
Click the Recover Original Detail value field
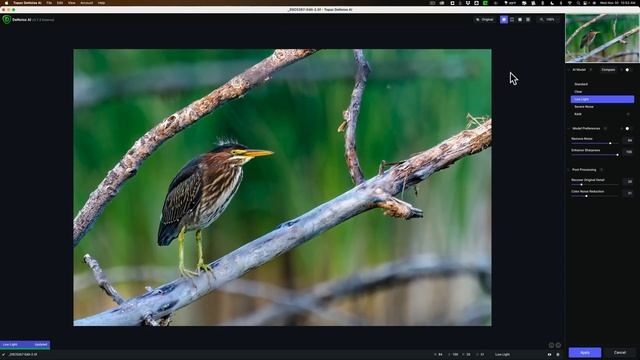629,182
